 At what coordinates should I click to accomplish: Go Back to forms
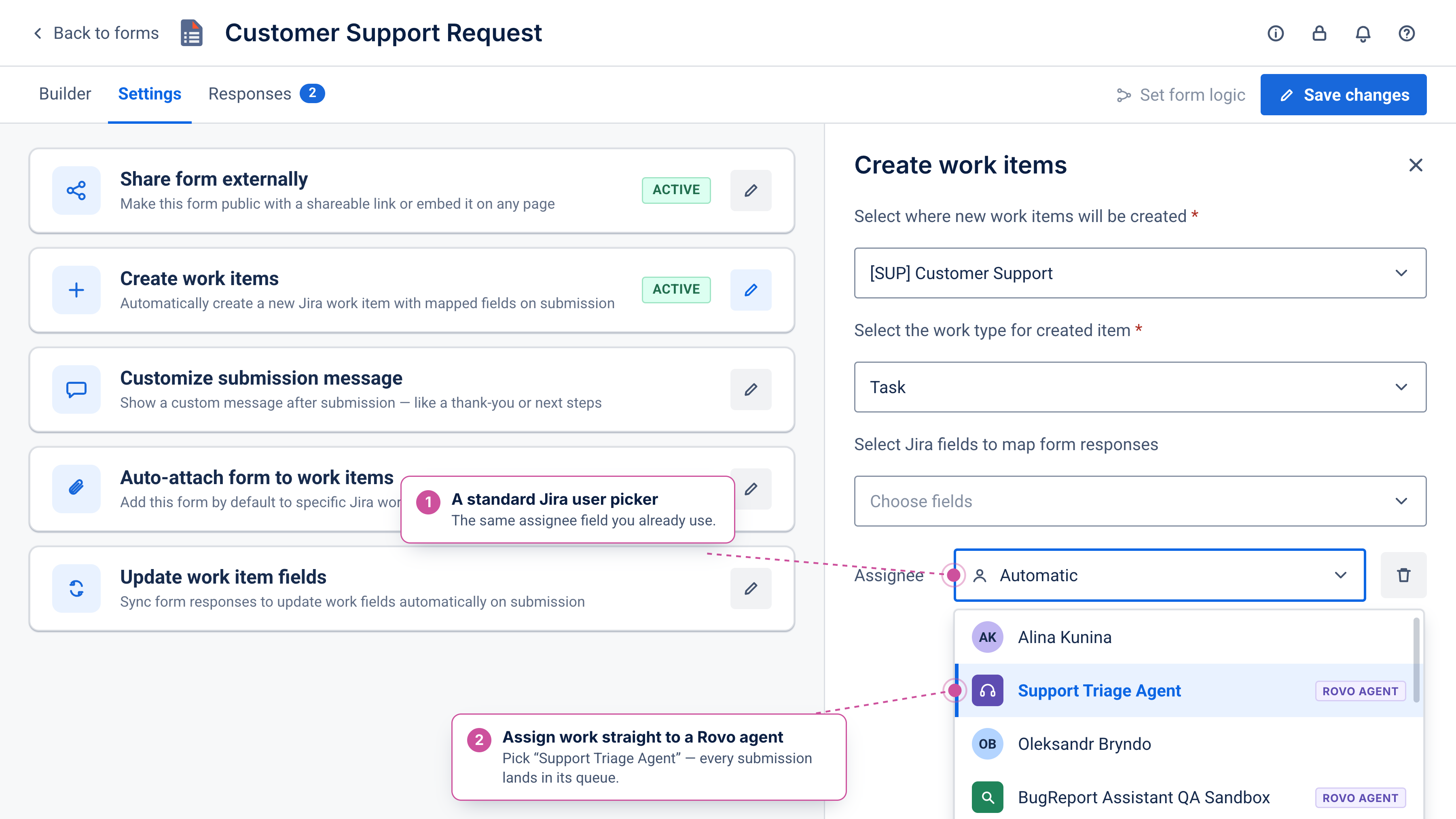(x=95, y=33)
